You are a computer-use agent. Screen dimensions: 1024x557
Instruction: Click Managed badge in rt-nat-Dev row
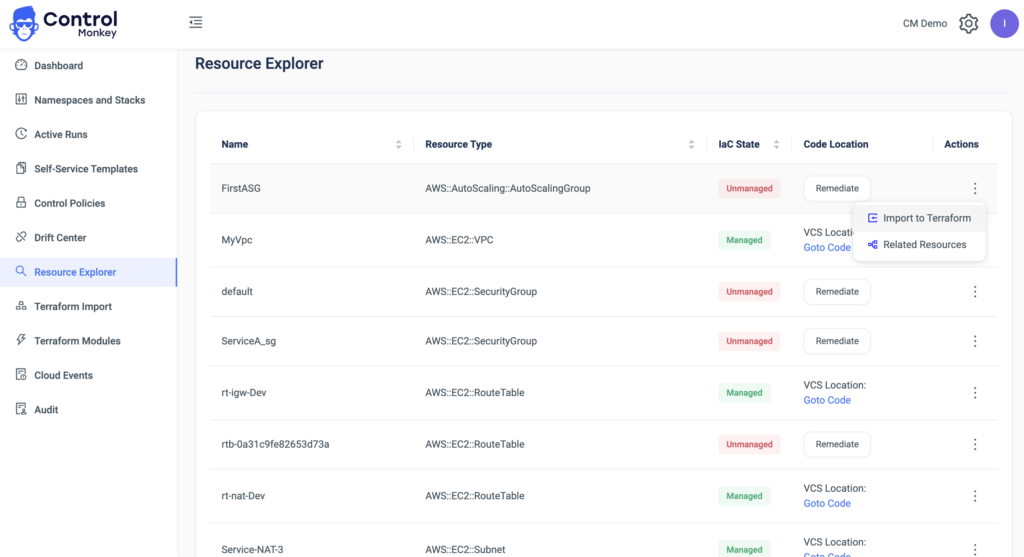pos(744,496)
